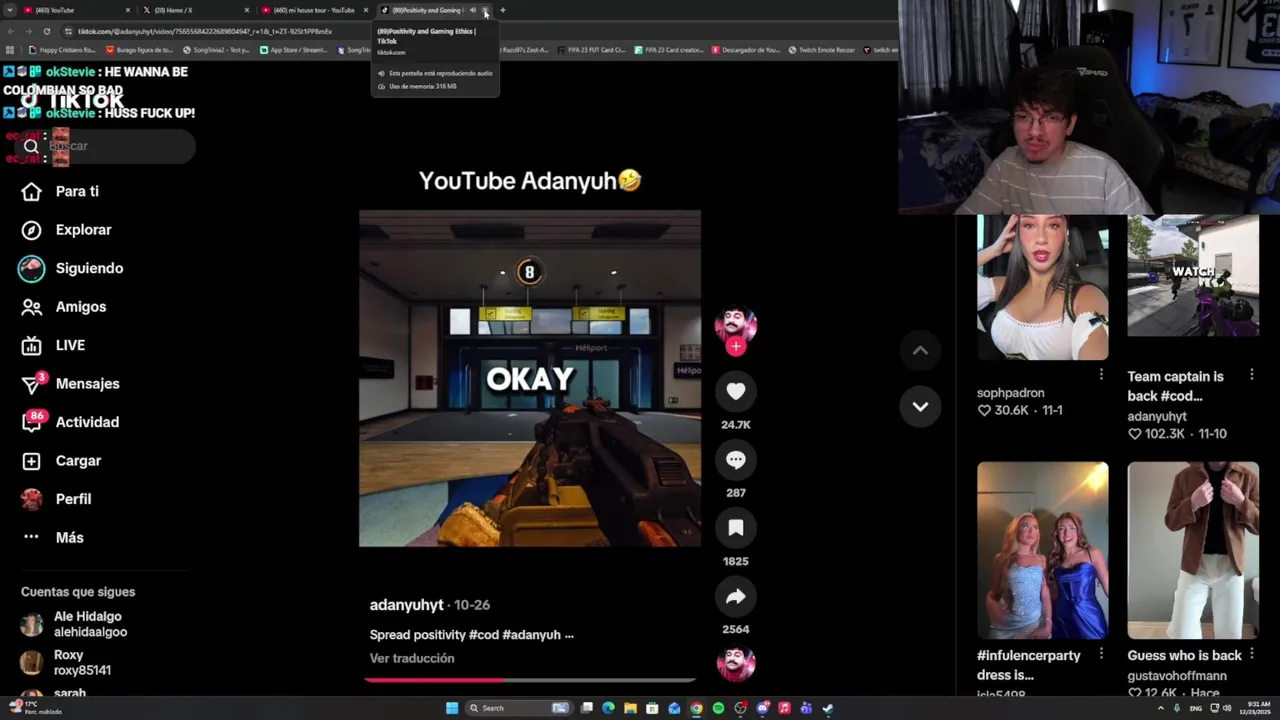The height and width of the screenshot is (720, 1280).
Task: Open the Explorar page
Action: pyautogui.click(x=67, y=230)
